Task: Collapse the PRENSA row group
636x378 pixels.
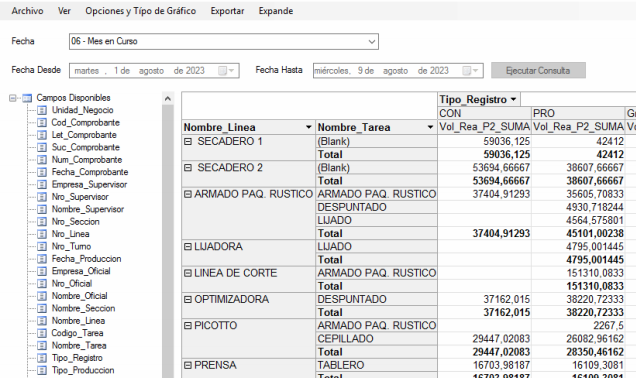Action: (x=188, y=365)
